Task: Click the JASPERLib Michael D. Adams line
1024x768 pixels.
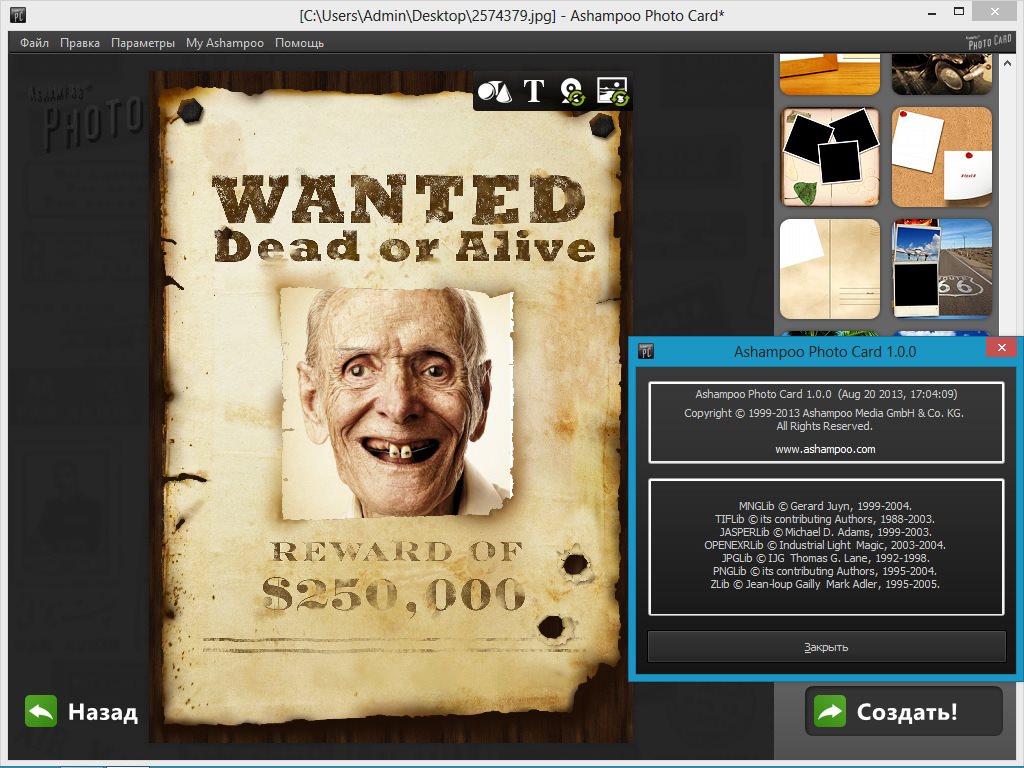Action: (x=825, y=532)
